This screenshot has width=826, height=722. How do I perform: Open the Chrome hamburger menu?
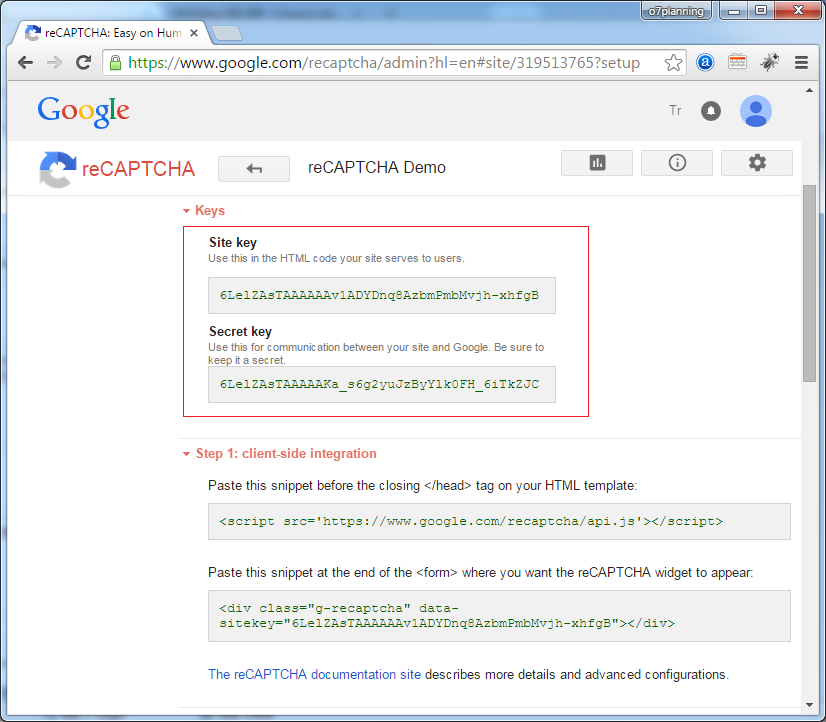[x=801, y=63]
